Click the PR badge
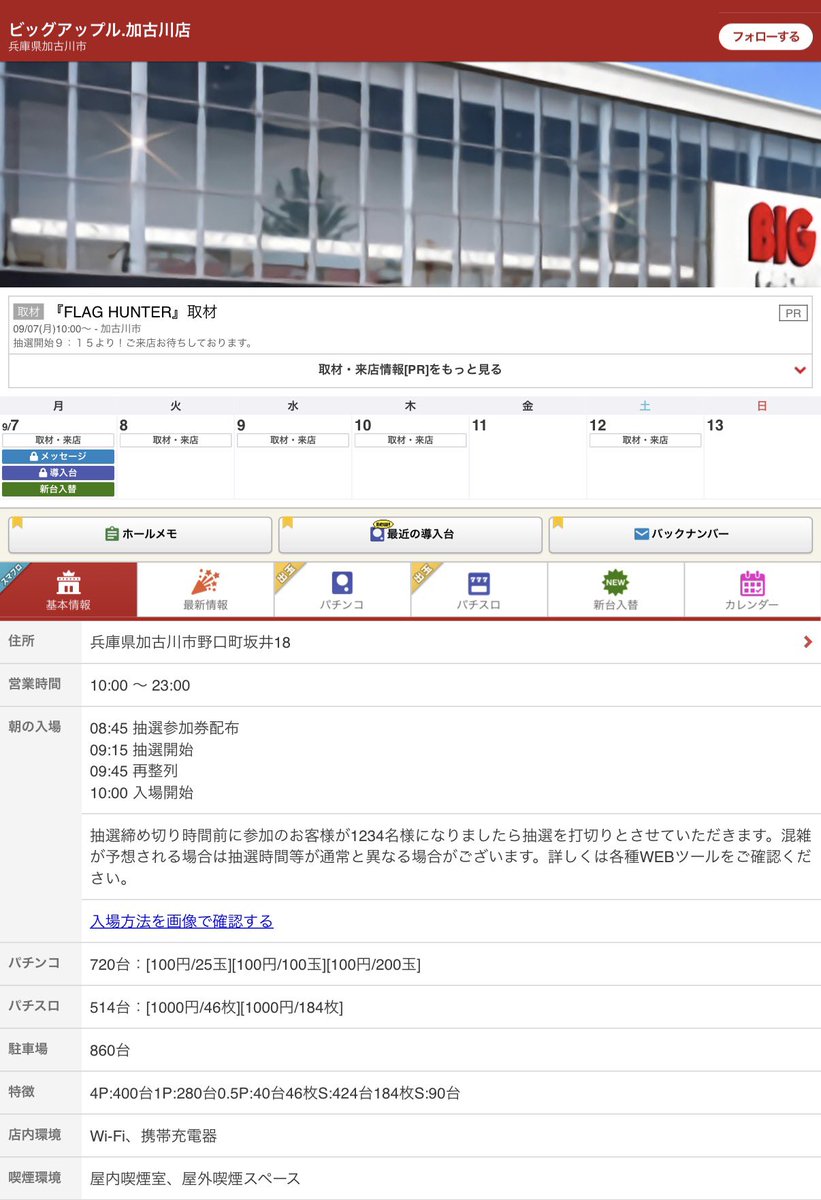Screen dimensions: 821x1200 (793, 313)
